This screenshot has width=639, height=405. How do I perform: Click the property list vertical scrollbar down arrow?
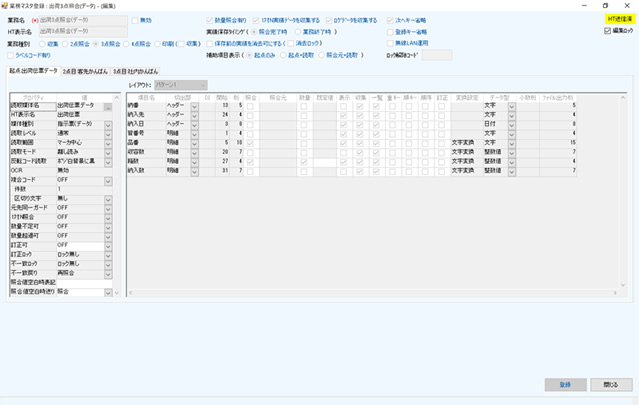point(114,294)
